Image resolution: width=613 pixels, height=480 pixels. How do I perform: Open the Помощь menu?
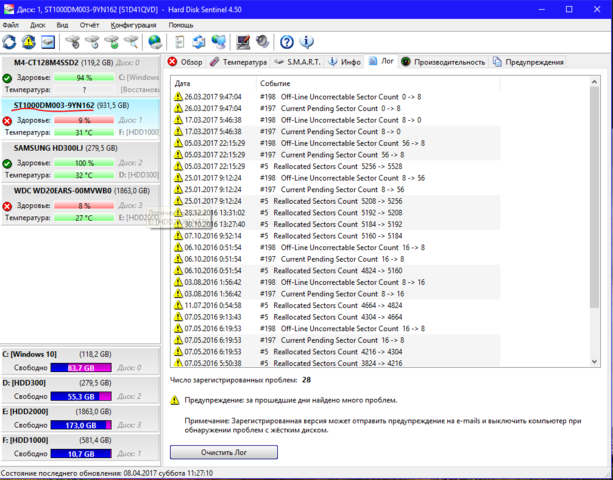[181, 25]
